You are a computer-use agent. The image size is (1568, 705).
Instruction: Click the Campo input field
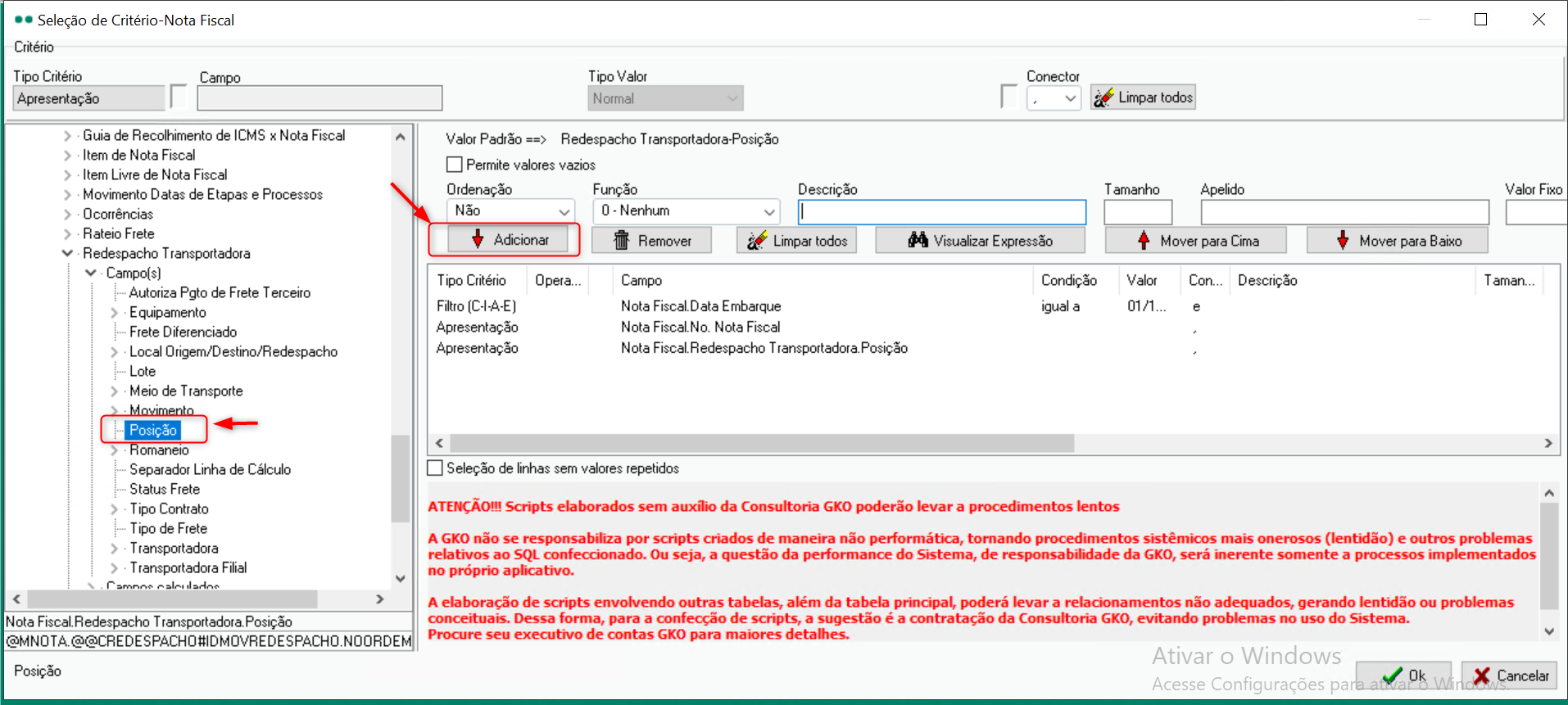pyautogui.click(x=319, y=98)
